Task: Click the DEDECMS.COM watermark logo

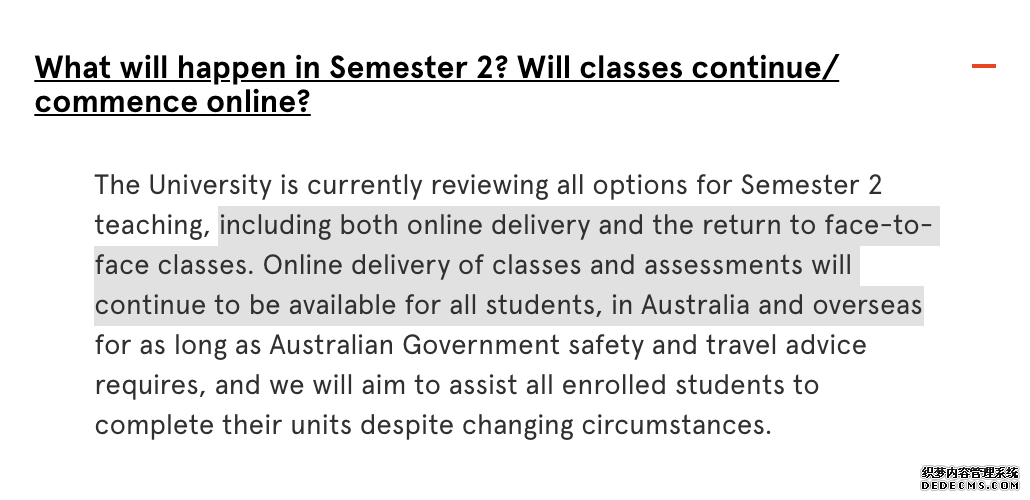Action: (x=970, y=486)
